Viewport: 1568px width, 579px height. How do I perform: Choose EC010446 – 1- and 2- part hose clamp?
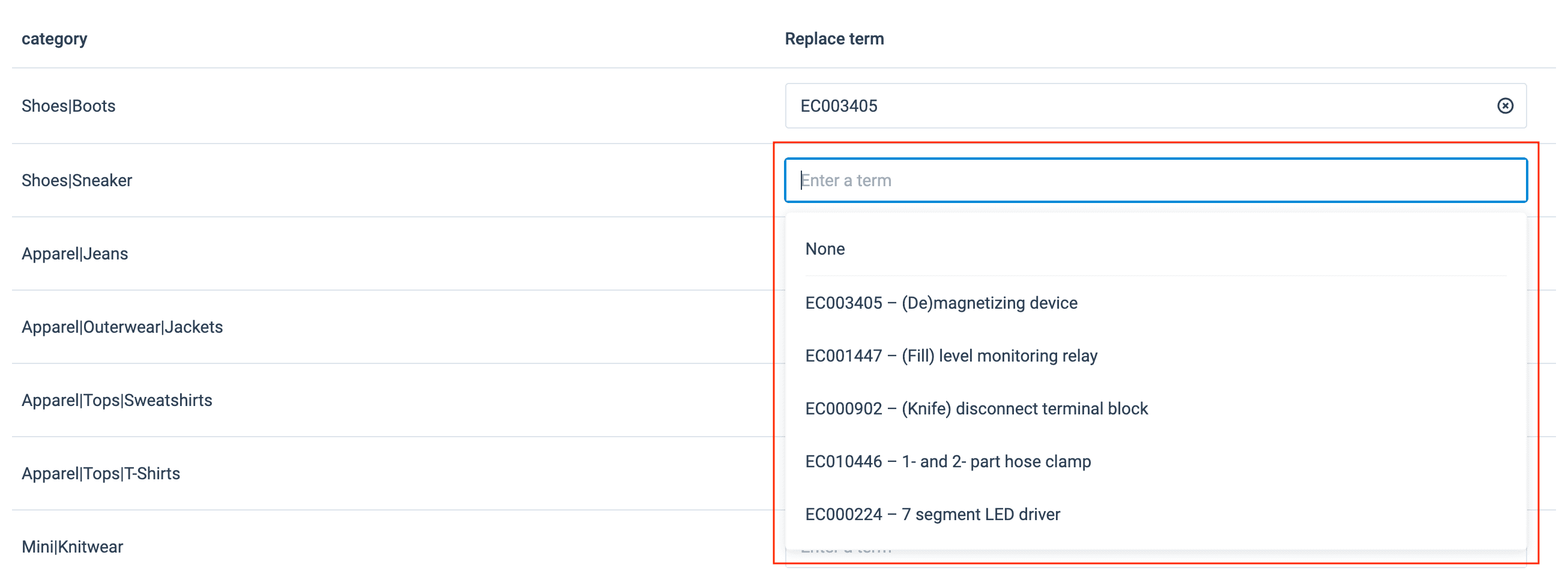pos(947,461)
